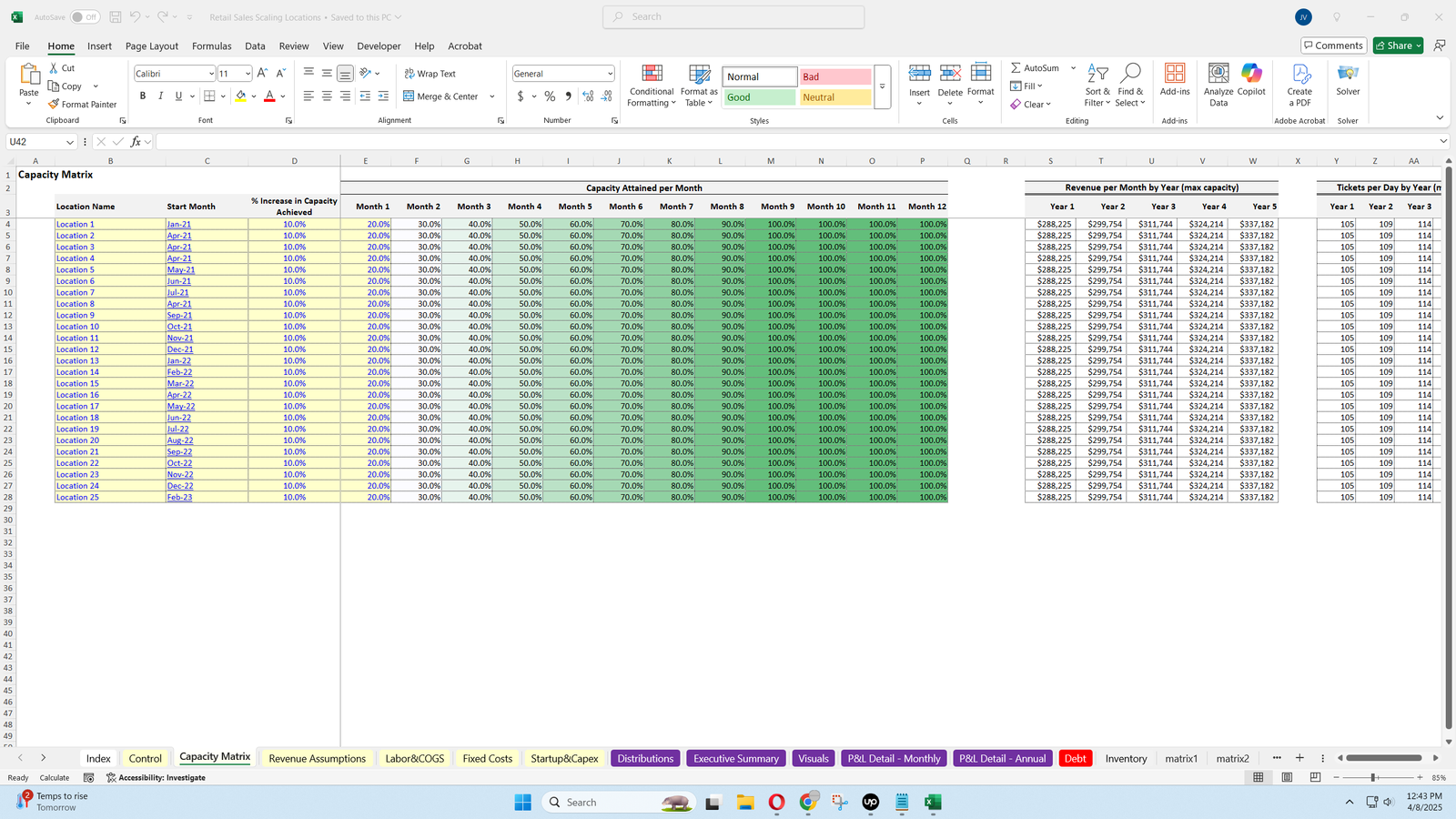1456x819 pixels.
Task: Click the Format Painter icon
Action: [55, 105]
